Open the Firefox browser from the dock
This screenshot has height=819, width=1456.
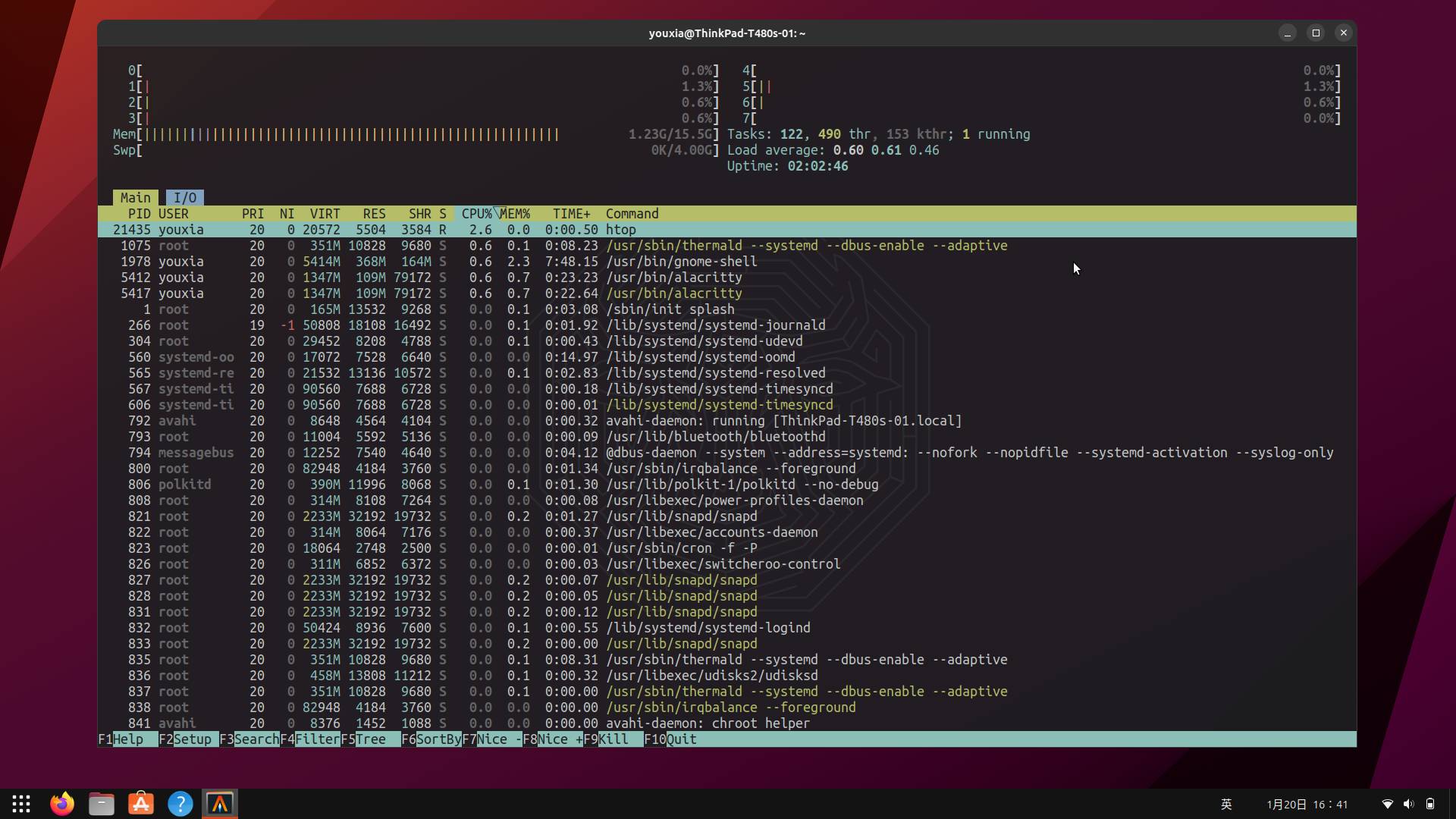coord(62,804)
